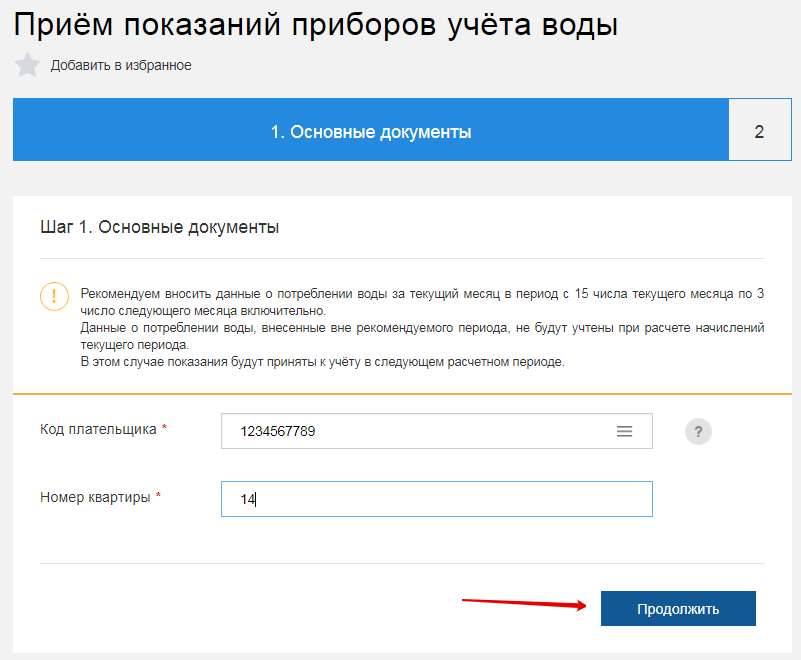This screenshot has height=660, width=801.
Task: Focus the 'Код плательщика' input field
Action: 437,431
